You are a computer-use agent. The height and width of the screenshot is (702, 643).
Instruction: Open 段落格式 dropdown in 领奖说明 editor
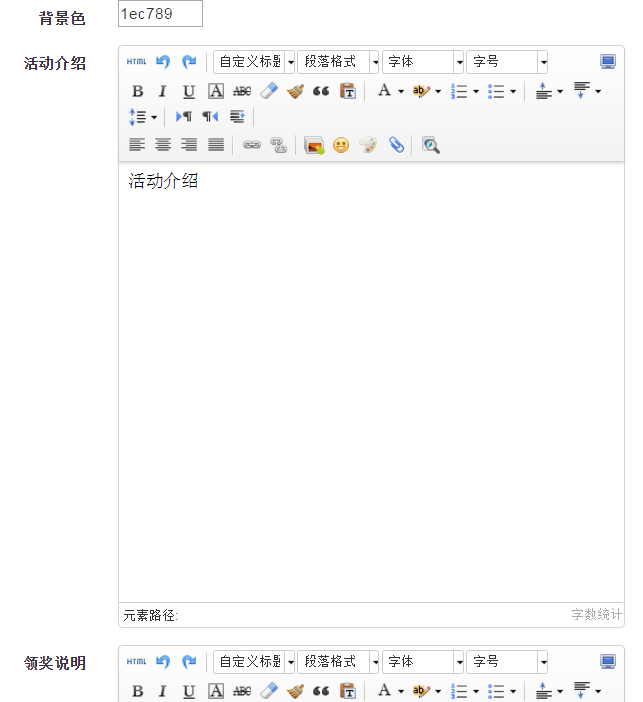[x=338, y=662]
